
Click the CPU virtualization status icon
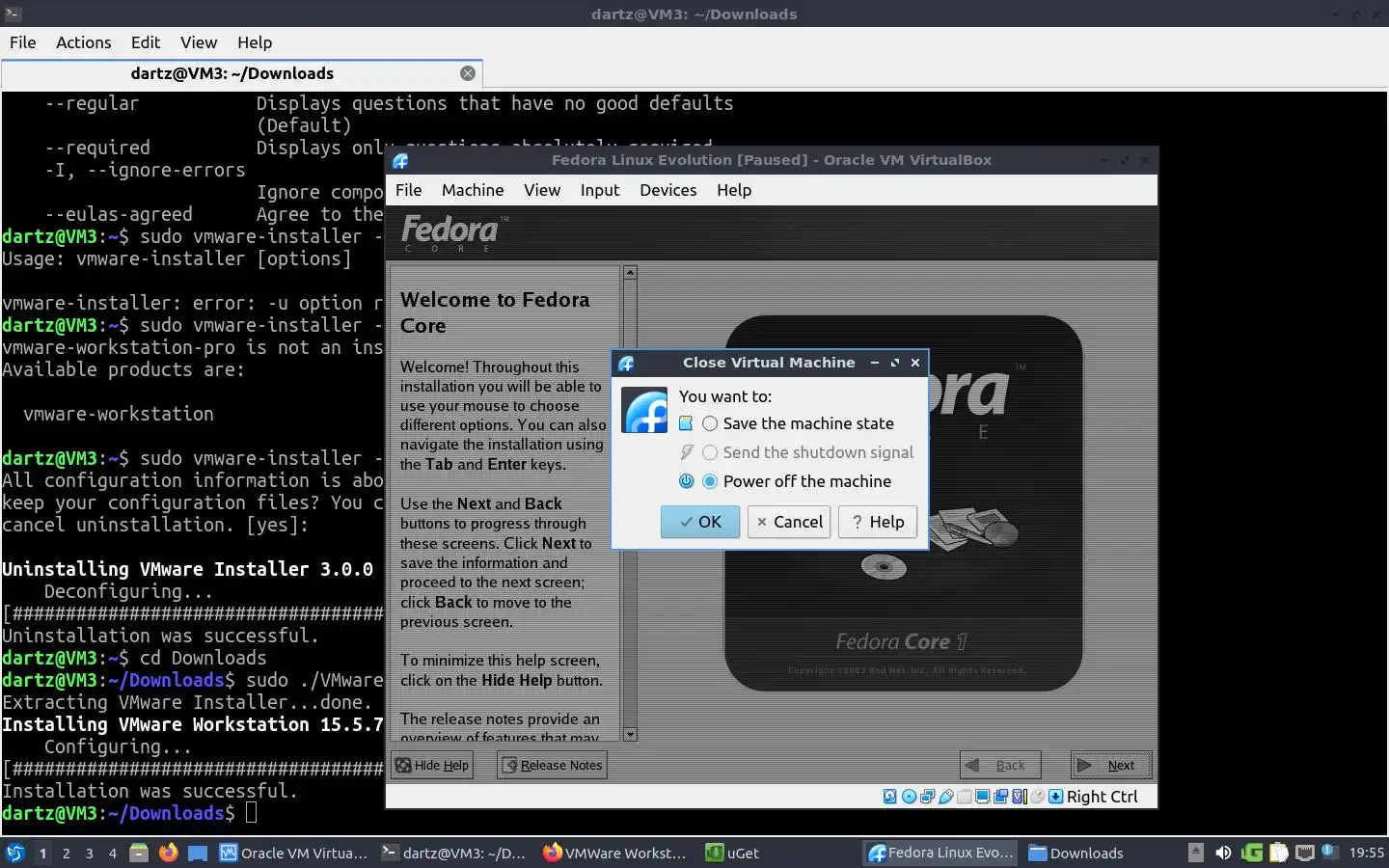[x=1019, y=797]
